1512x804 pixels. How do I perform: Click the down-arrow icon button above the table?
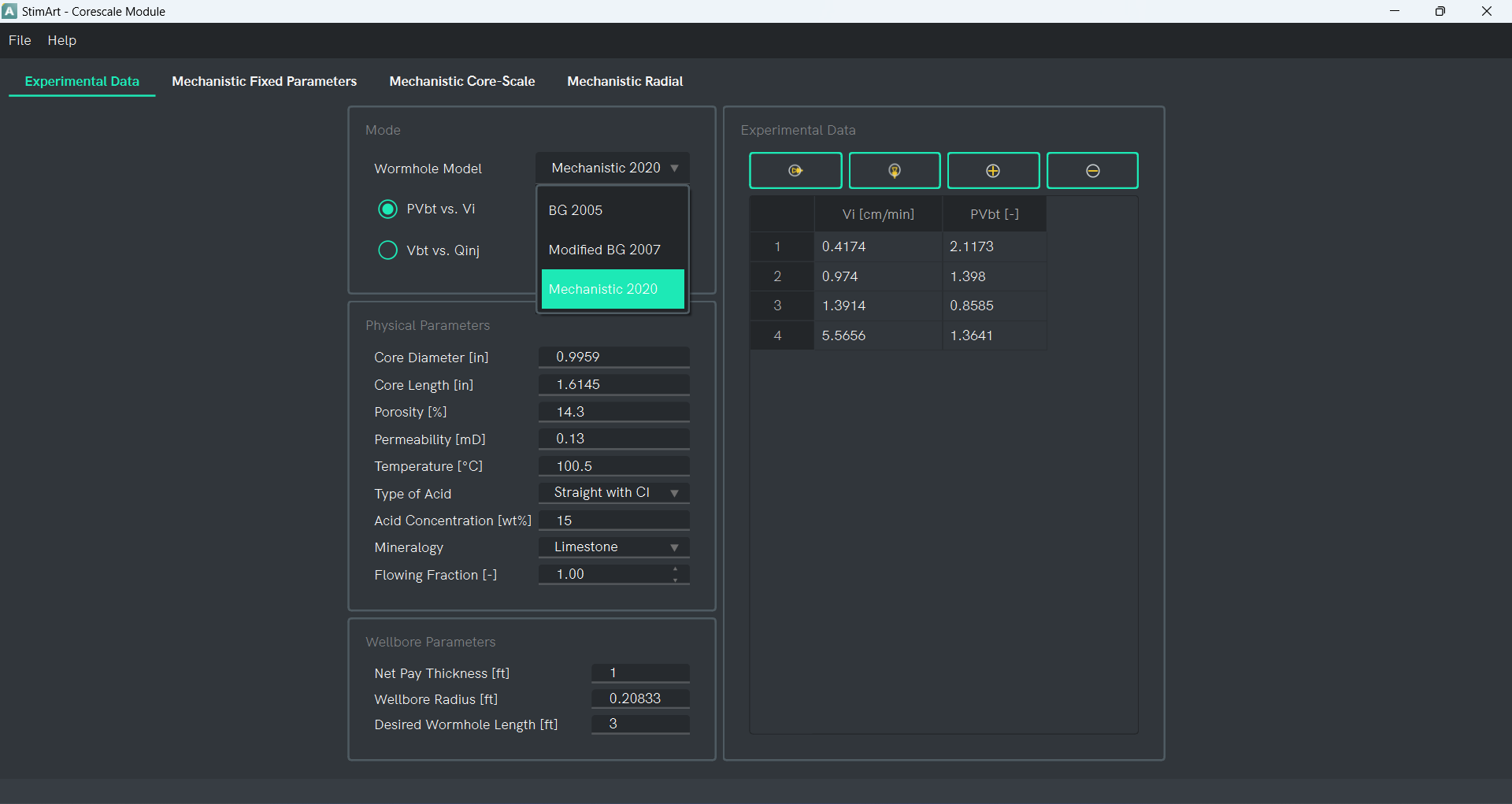coord(895,171)
